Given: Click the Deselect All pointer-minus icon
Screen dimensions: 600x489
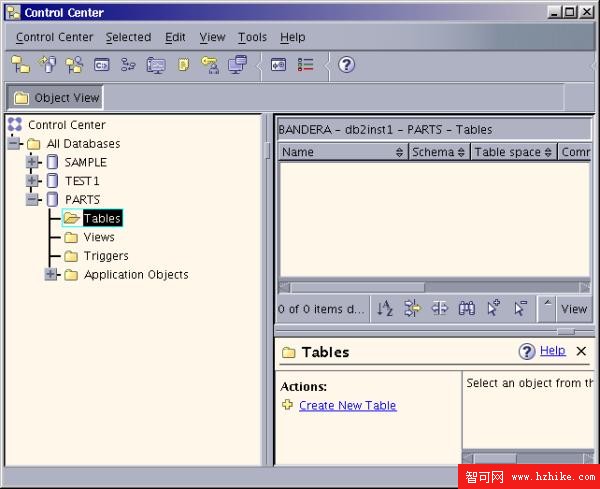Looking at the screenshot, I should point(520,308).
